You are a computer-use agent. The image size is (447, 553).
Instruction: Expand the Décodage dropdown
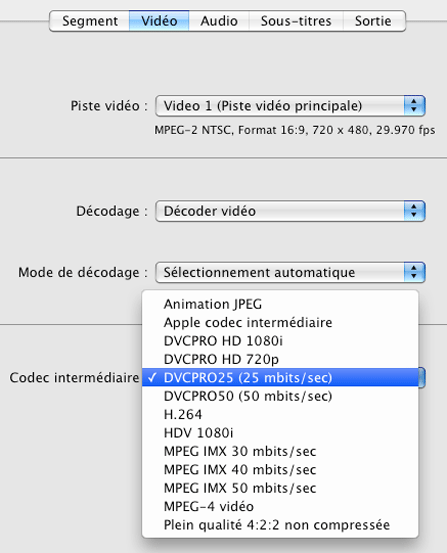(x=290, y=211)
